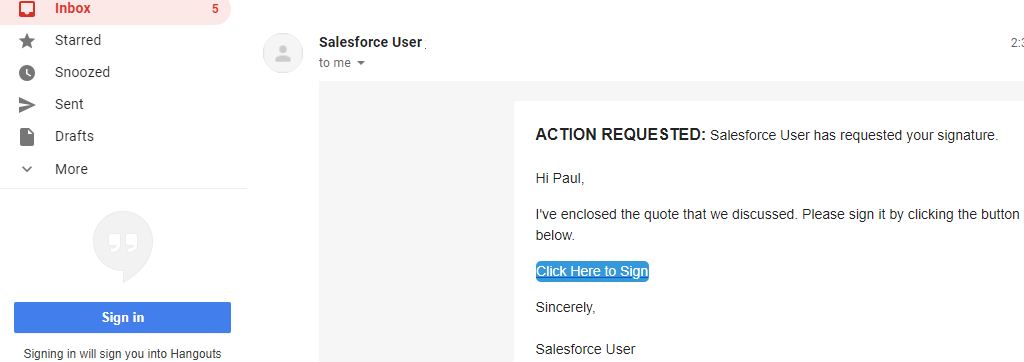Viewport: 1024px width, 362px height.
Task: Expand the More chevron in sidebar
Action: pyautogui.click(x=27, y=169)
